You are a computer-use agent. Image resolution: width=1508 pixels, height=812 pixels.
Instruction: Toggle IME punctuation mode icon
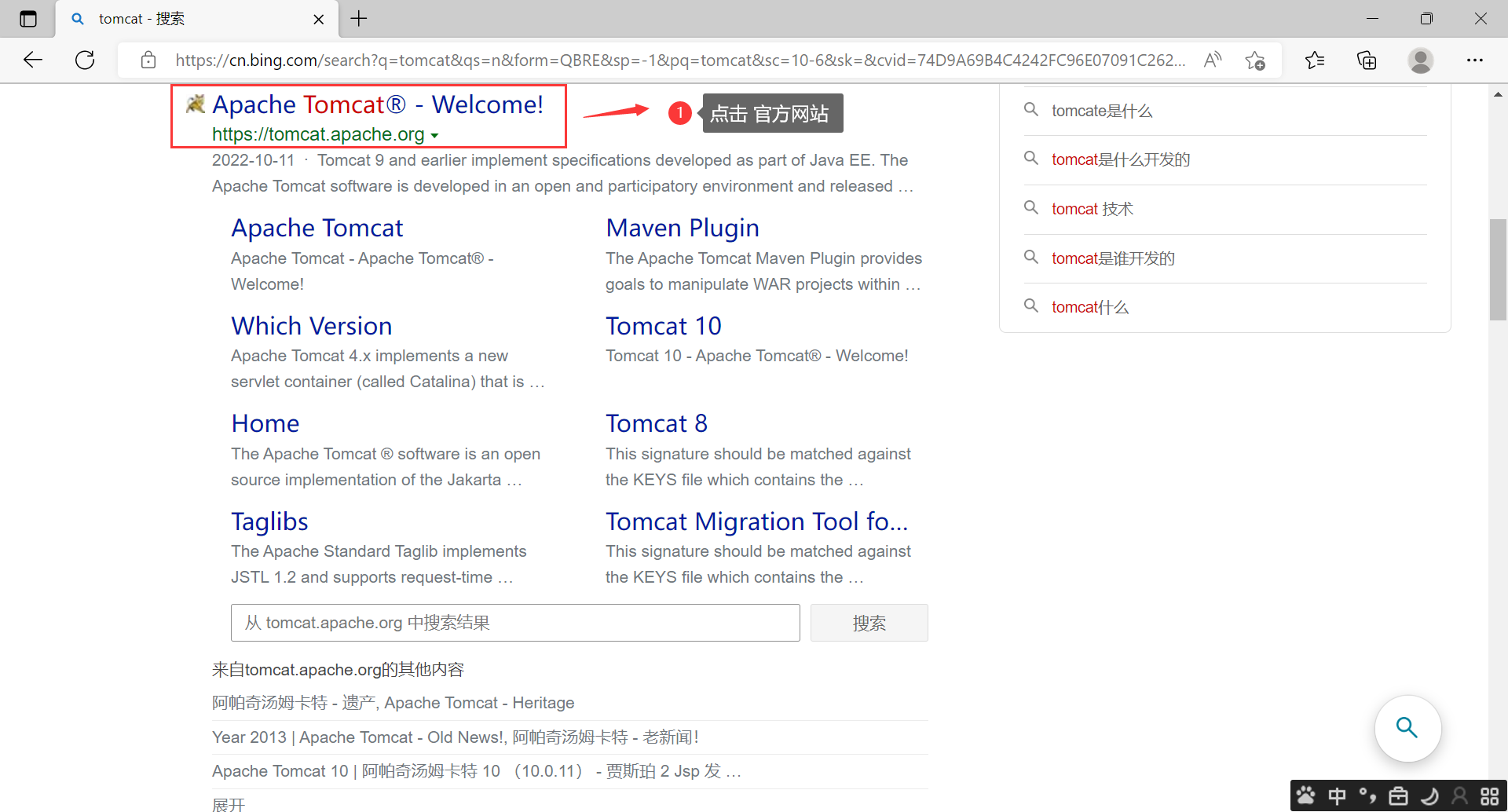[x=1367, y=796]
